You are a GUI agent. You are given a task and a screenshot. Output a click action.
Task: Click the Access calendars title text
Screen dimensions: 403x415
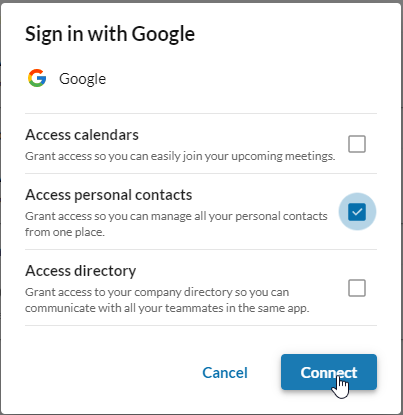(x=82, y=135)
